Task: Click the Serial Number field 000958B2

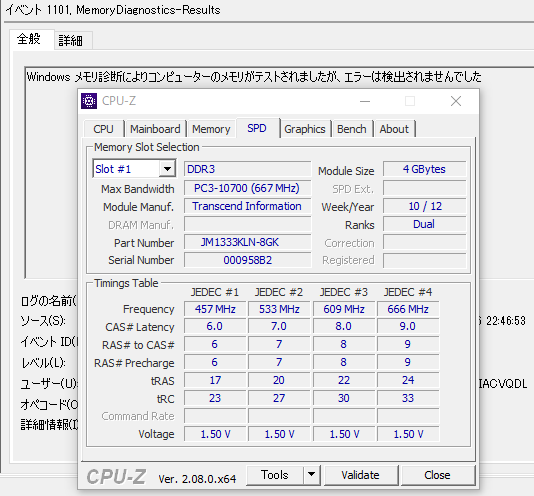Action: coord(248,260)
